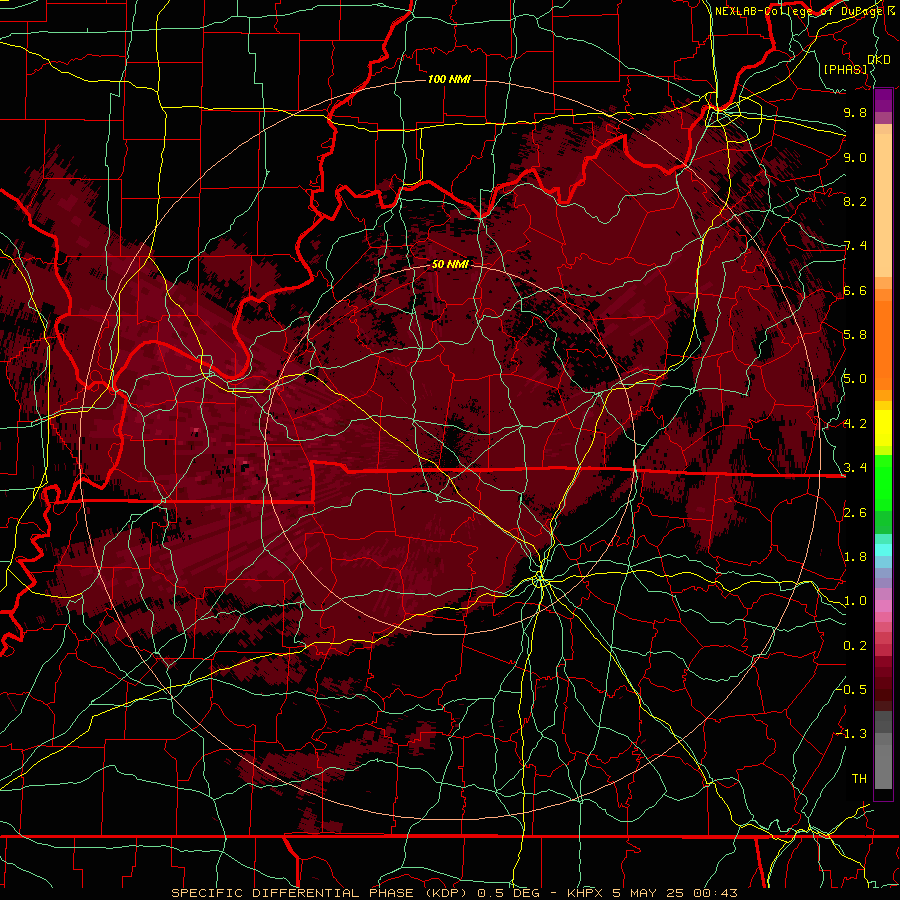Click the 7.4 value on the color scale
Viewport: 900px width, 900px height.
point(855,246)
